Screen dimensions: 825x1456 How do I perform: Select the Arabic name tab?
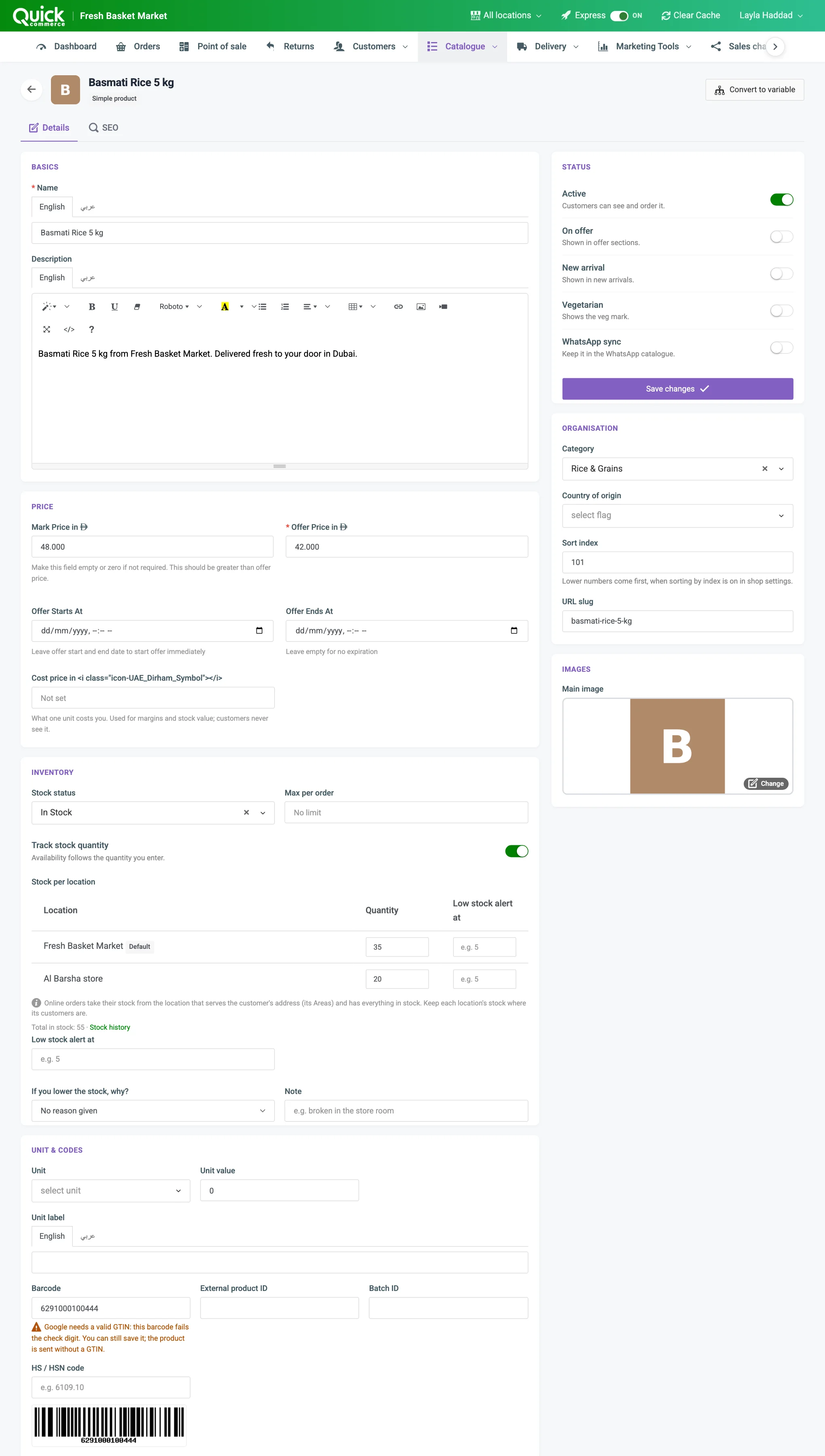[x=88, y=207]
